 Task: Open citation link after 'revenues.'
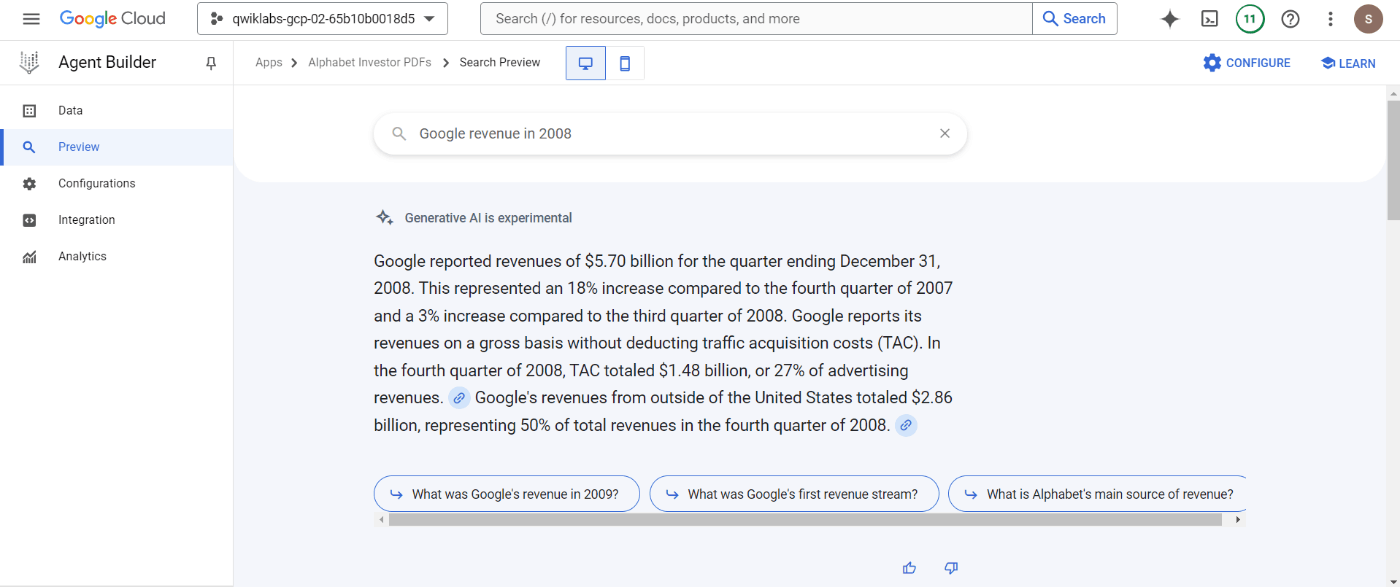tap(459, 398)
